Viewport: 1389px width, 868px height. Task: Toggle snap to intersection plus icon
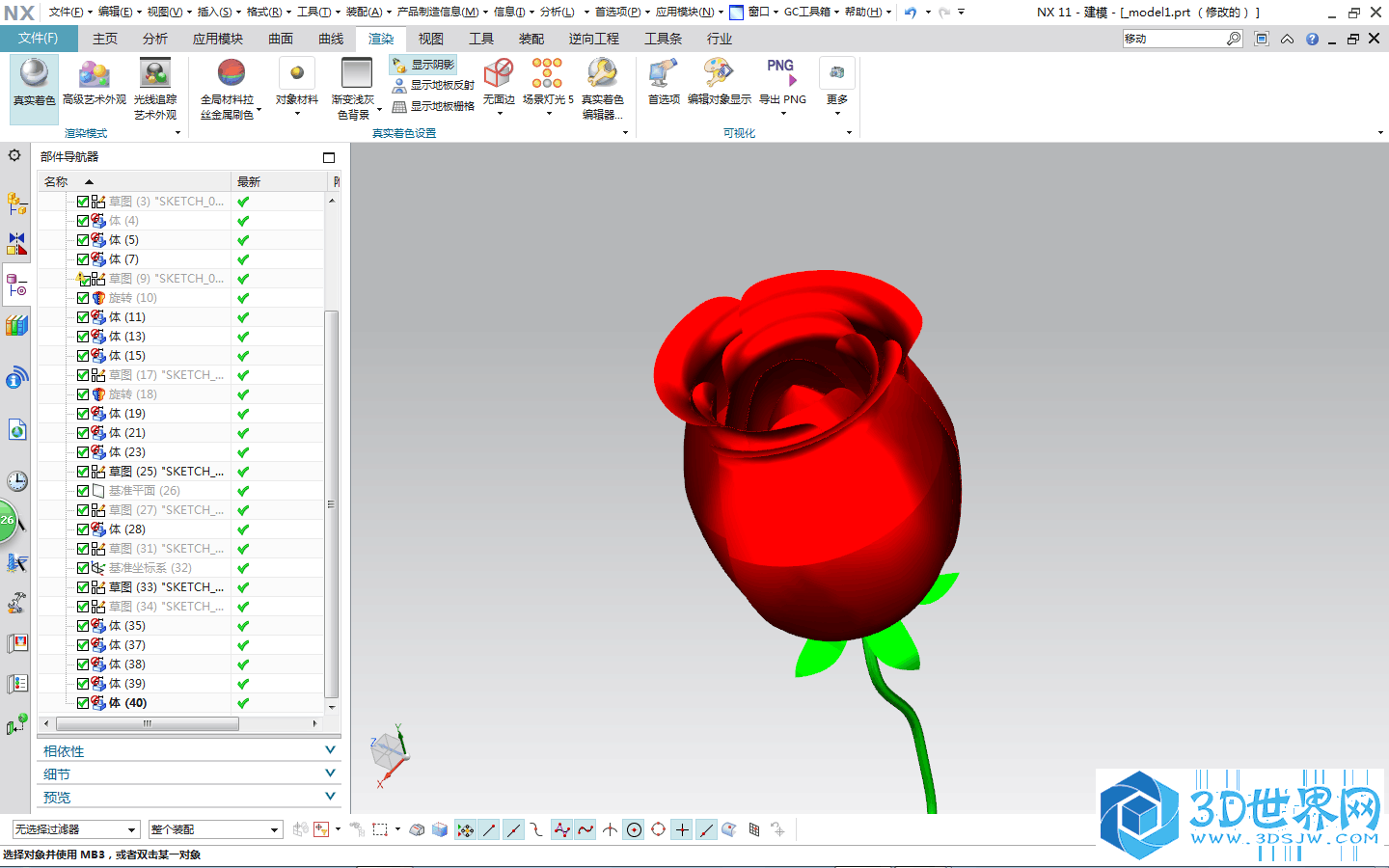tap(682, 829)
